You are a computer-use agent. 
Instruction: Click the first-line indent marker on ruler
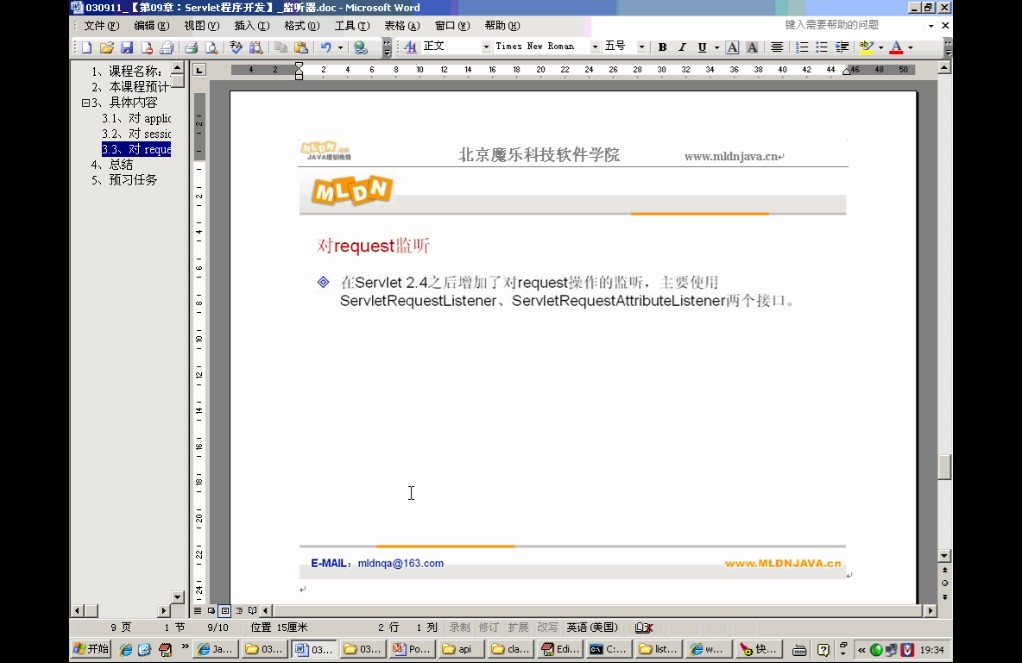point(299,66)
